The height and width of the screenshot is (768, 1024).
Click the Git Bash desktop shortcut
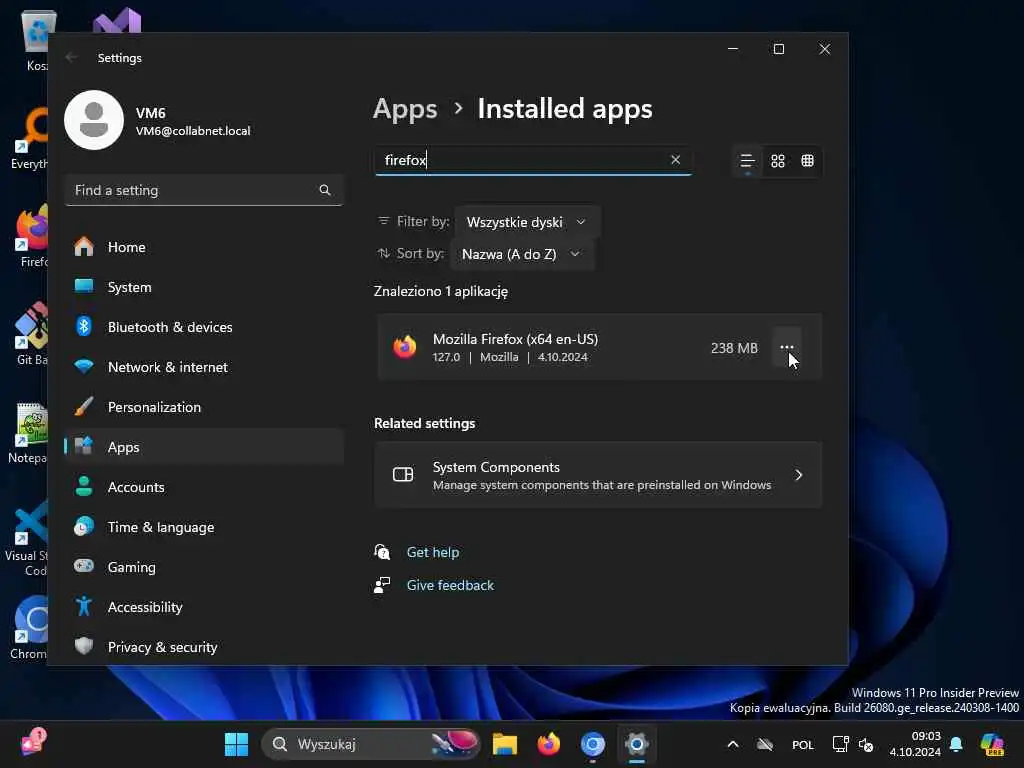[x=29, y=334]
